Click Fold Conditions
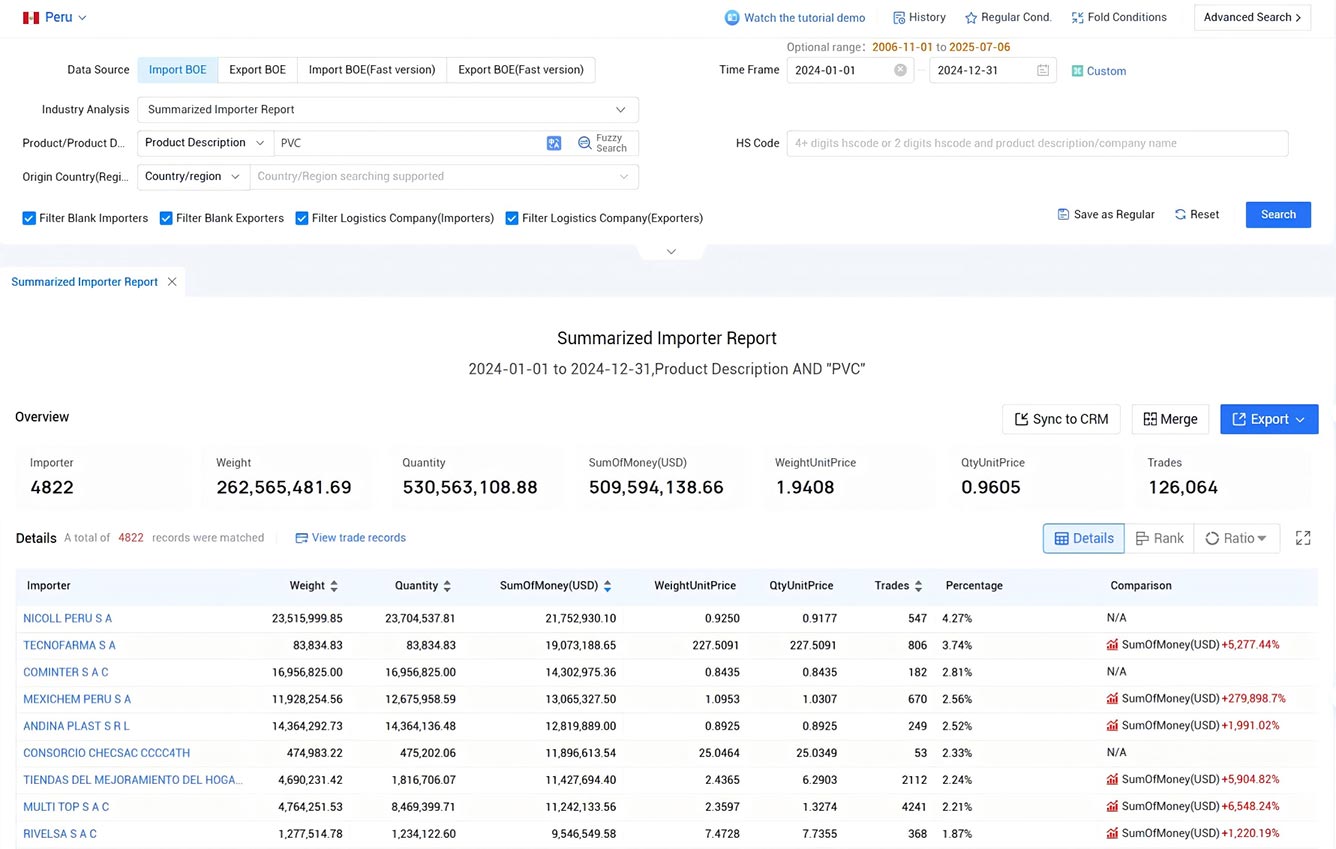Image resolution: width=1336 pixels, height=849 pixels. click(1119, 18)
